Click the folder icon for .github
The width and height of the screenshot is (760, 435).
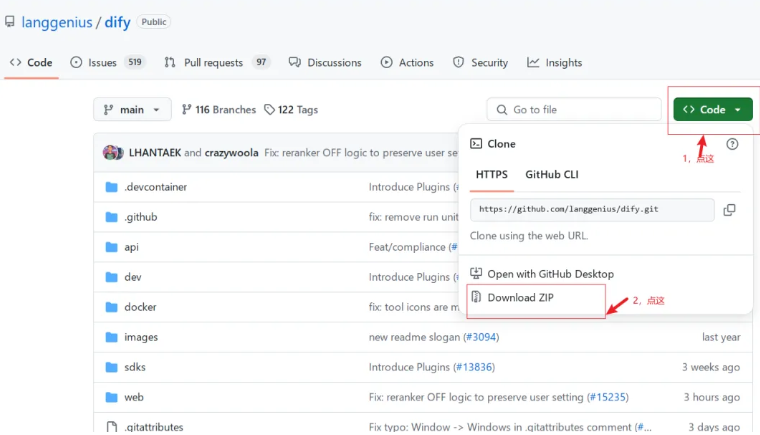(111, 217)
